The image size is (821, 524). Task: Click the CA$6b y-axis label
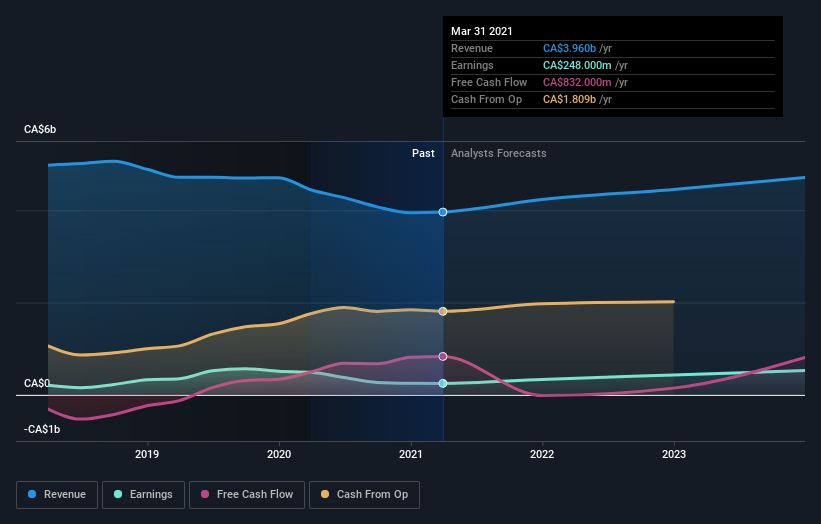(x=40, y=129)
